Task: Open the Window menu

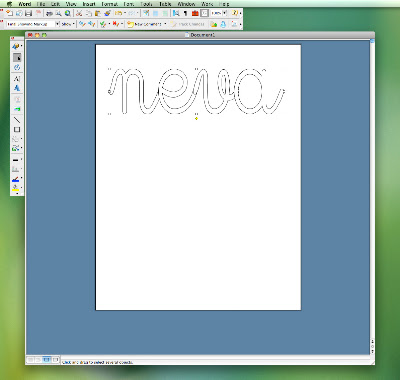Action: point(186,4)
